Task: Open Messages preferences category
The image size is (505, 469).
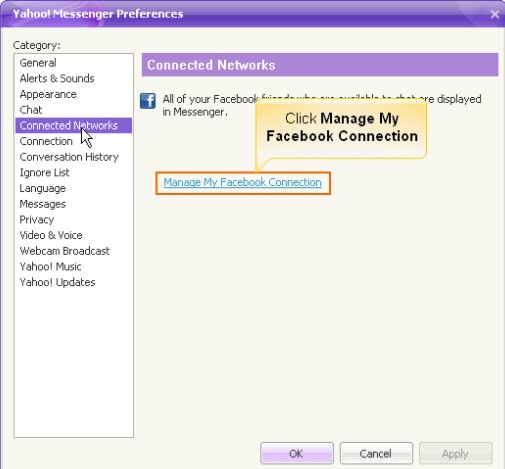Action: tap(73, 204)
